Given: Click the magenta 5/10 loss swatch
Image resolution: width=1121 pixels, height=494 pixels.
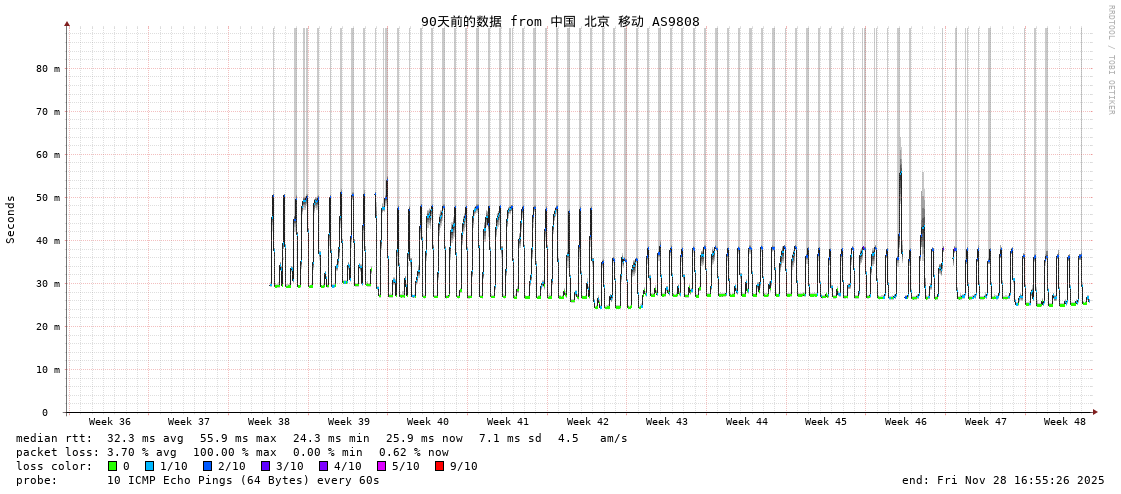Looking at the screenshot, I should (381, 466).
